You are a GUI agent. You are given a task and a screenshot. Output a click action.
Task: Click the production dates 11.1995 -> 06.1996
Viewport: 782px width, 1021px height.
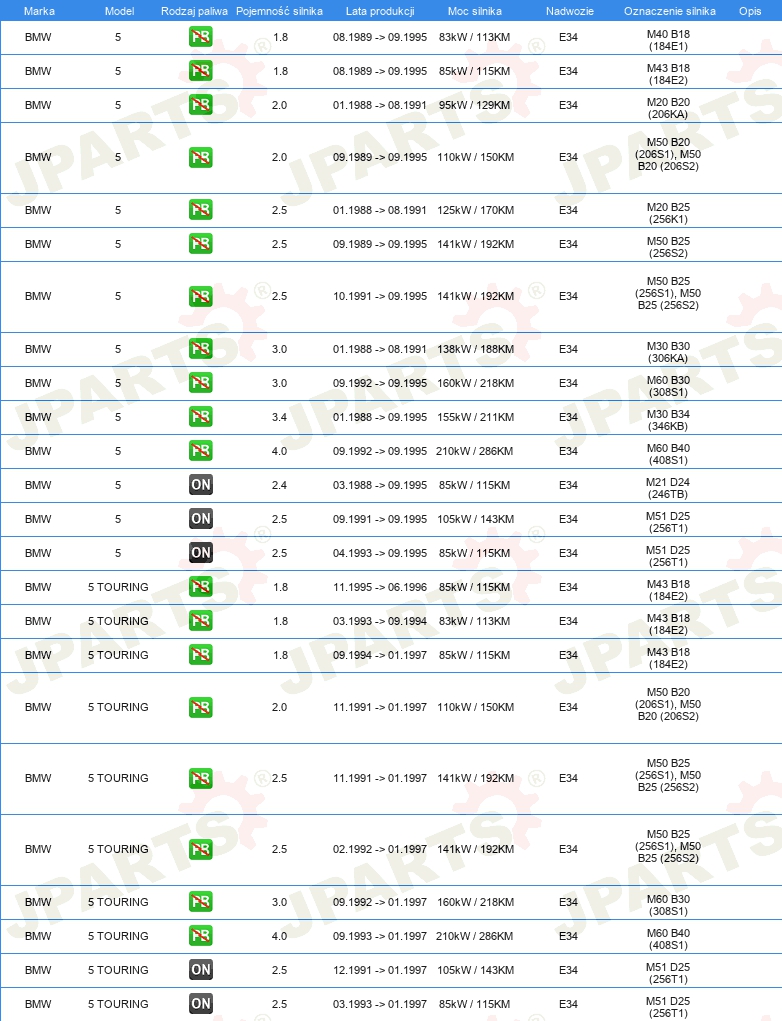pyautogui.click(x=380, y=587)
